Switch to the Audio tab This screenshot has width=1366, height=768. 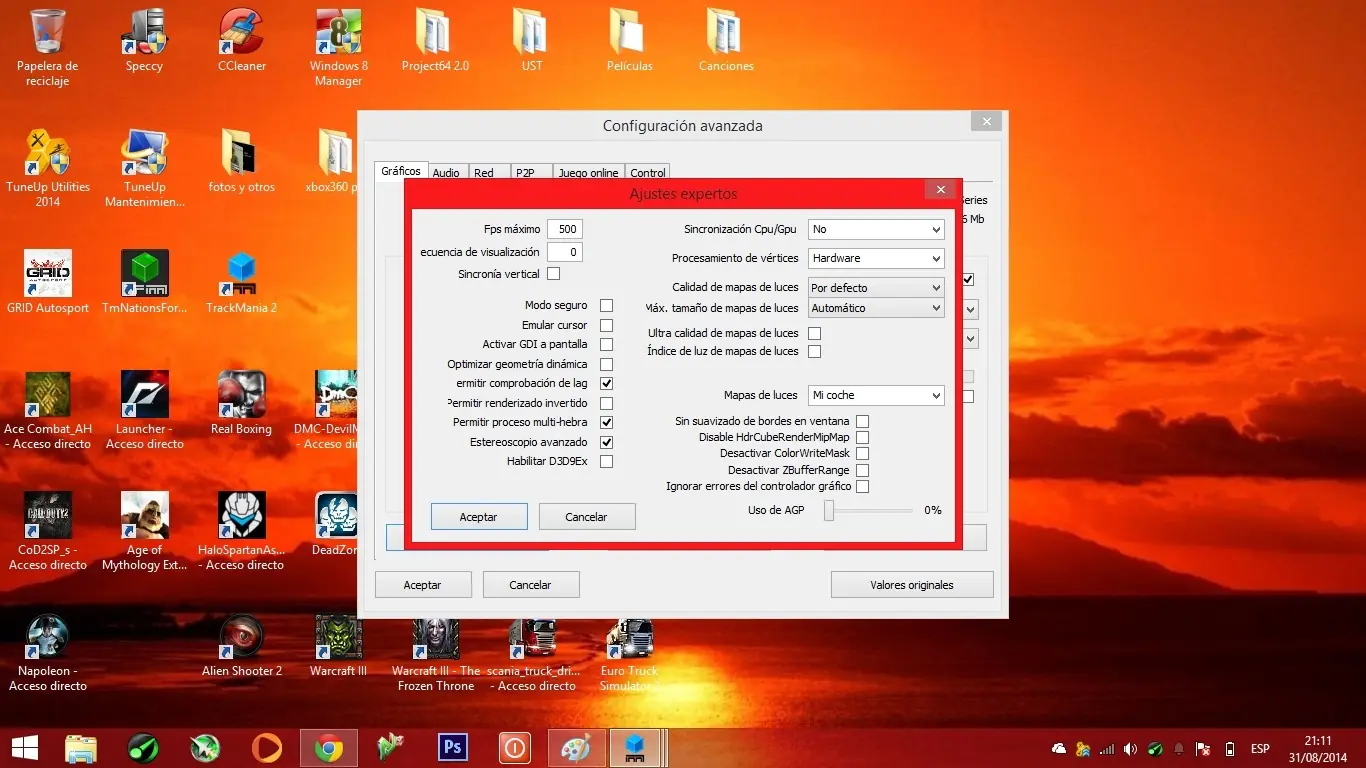pos(446,173)
